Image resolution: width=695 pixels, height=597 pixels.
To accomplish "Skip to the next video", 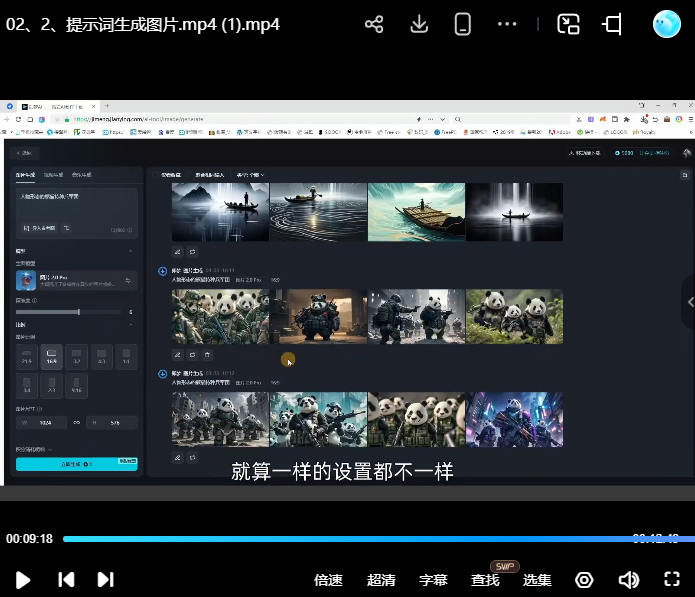I will (x=105, y=580).
